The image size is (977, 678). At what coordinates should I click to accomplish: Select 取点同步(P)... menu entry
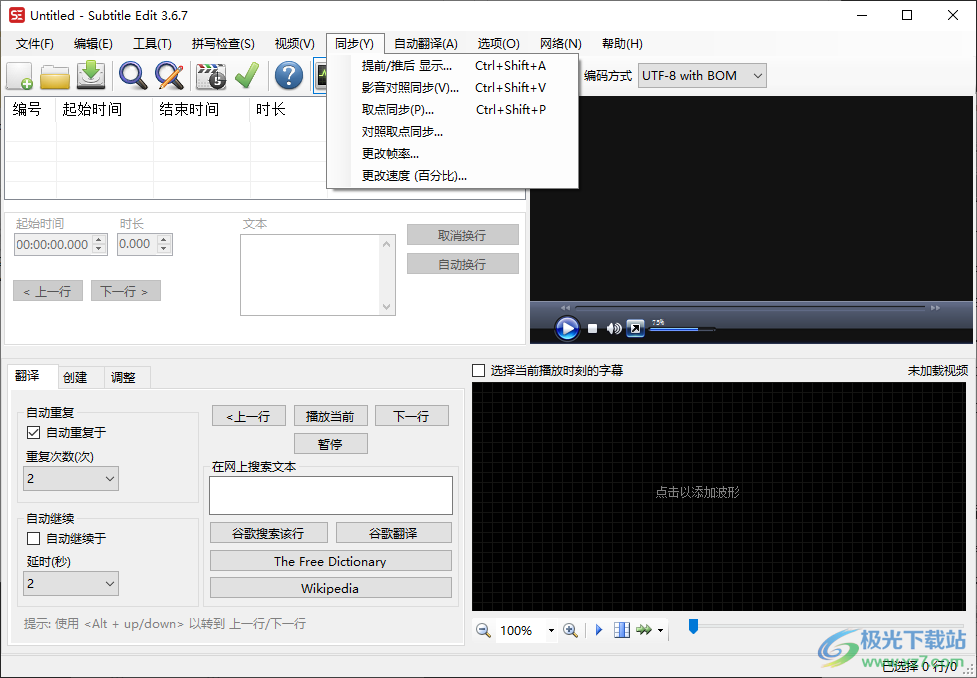(x=453, y=110)
